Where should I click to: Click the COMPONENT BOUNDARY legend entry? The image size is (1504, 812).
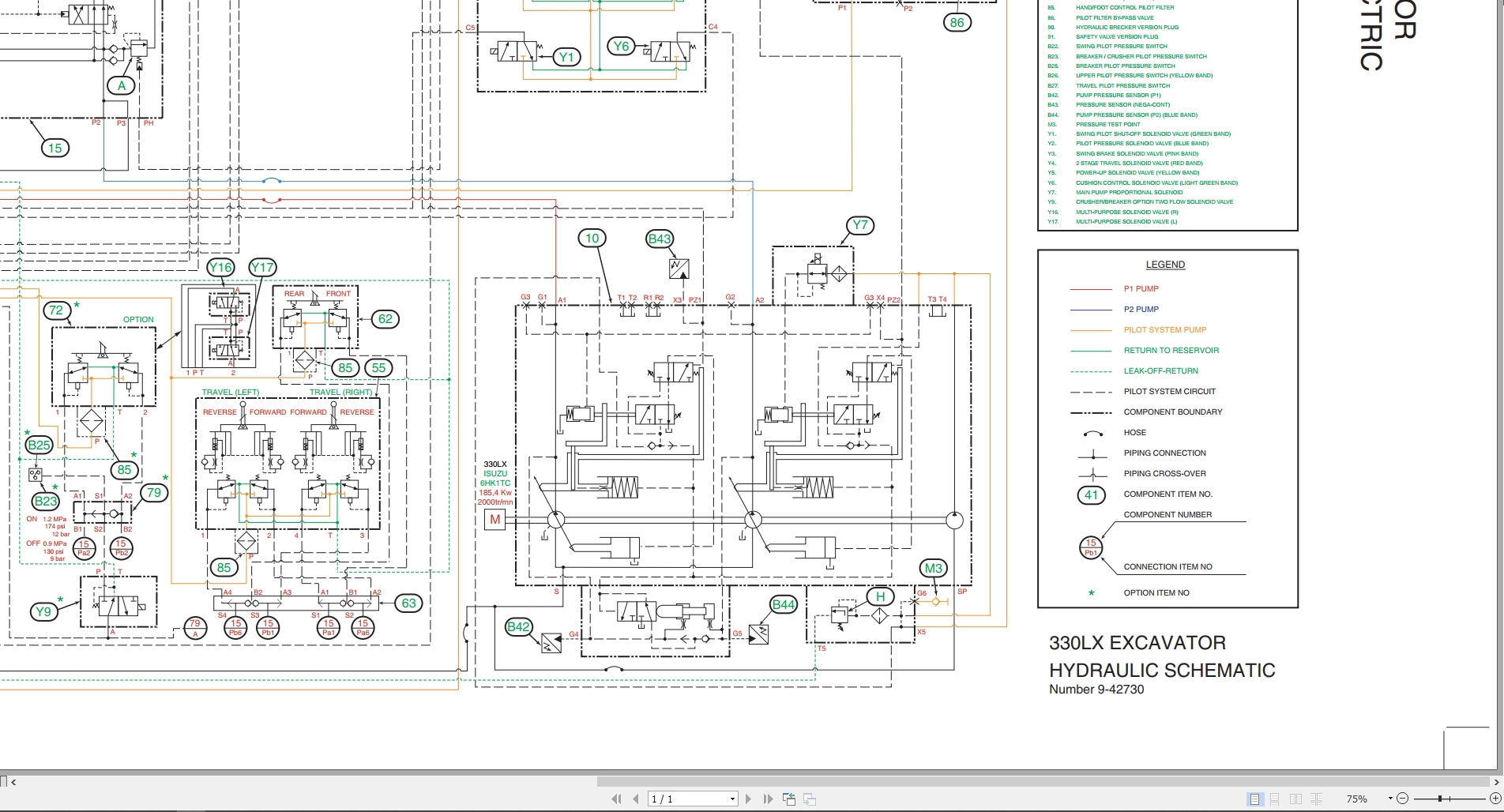point(1173,412)
